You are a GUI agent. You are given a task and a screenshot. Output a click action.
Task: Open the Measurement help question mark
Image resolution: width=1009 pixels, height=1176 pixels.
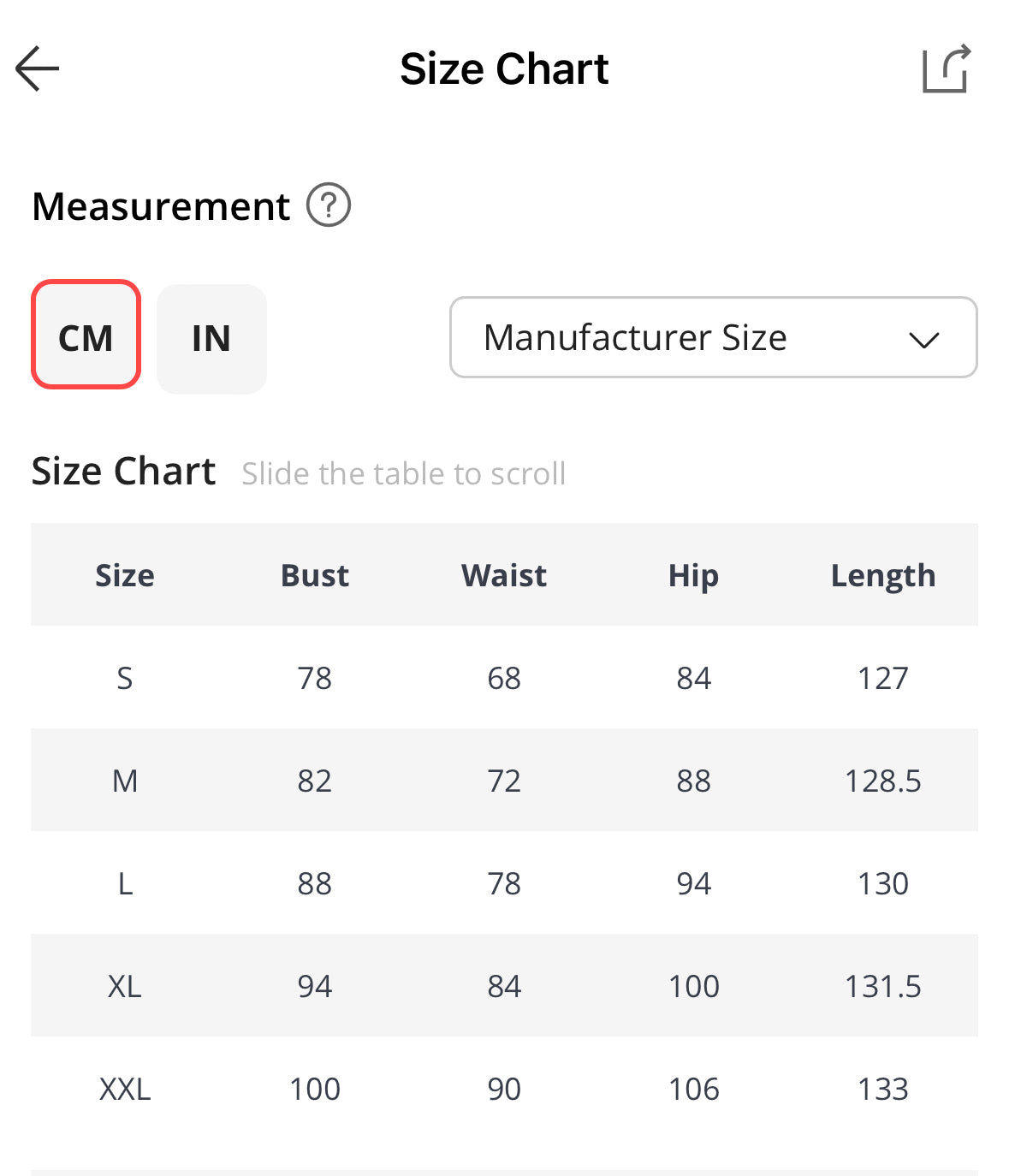[329, 205]
